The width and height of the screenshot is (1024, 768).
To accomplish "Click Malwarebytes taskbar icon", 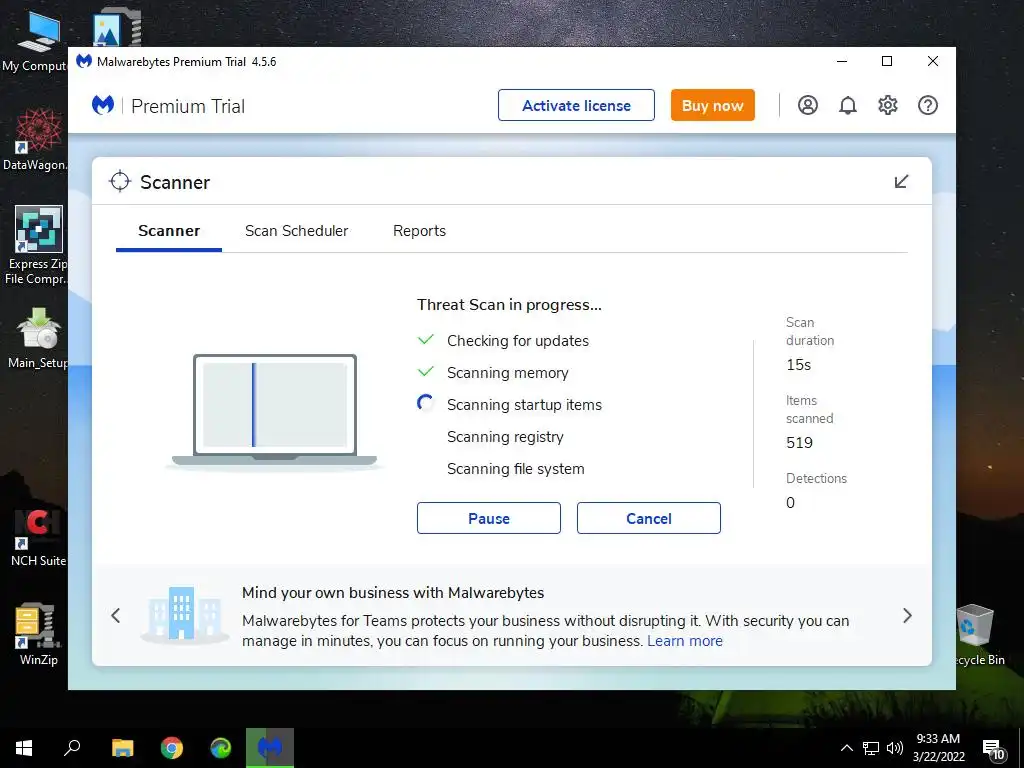I will 270,748.
